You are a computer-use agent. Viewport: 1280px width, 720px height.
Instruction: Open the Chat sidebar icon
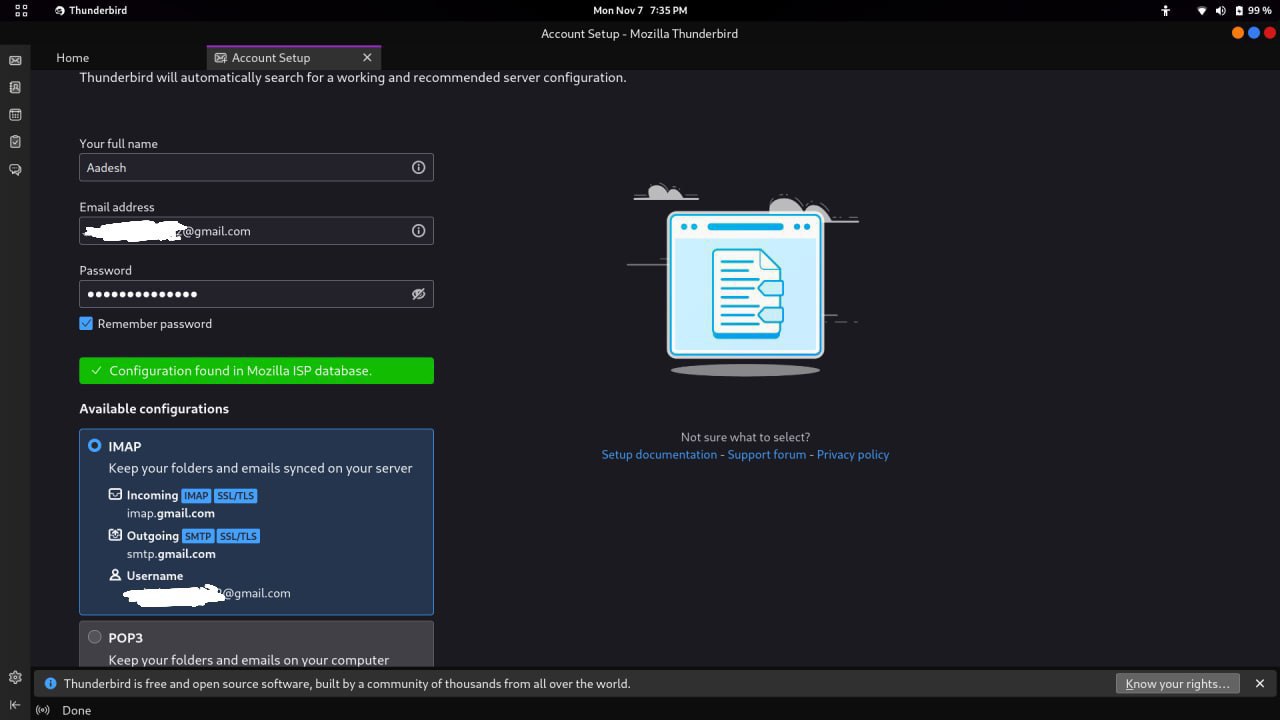(x=14, y=169)
